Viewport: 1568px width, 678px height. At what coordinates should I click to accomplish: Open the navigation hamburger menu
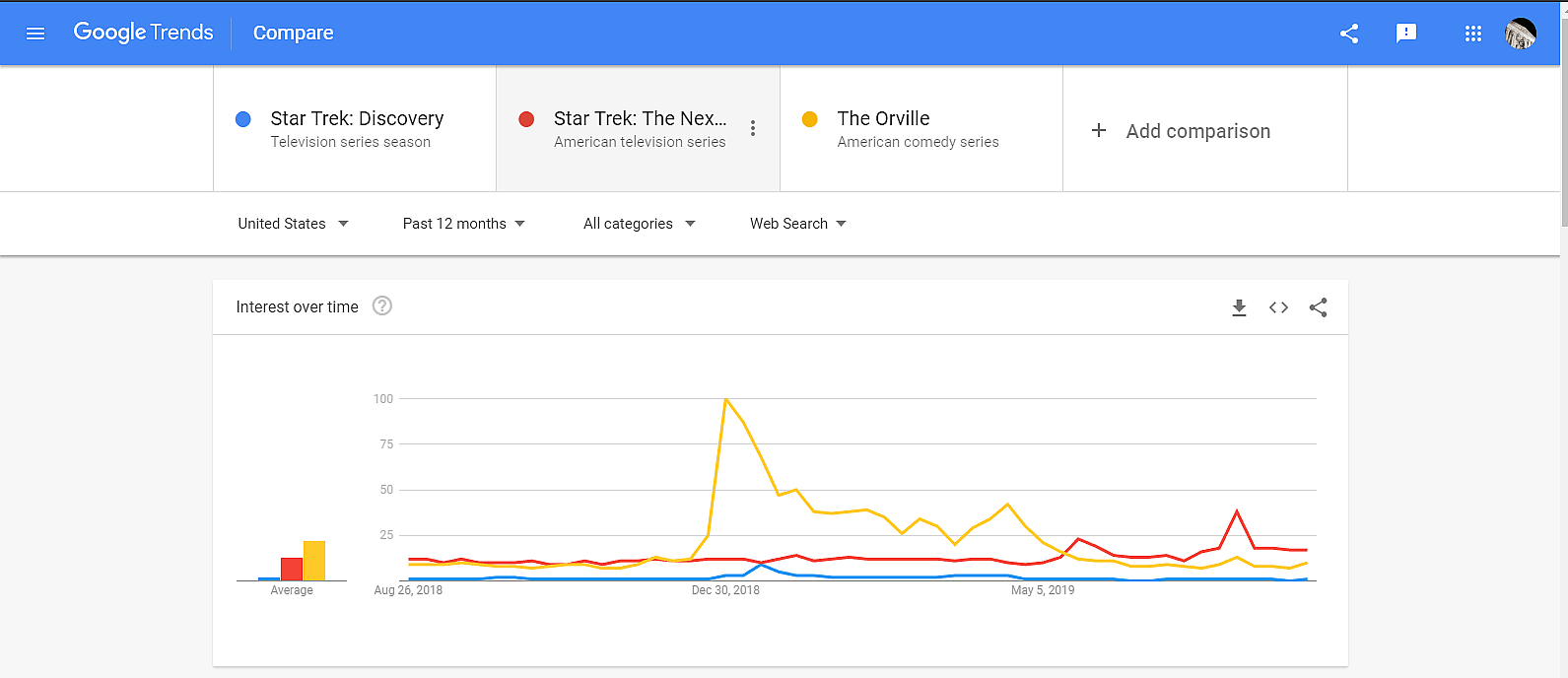pyautogui.click(x=35, y=33)
